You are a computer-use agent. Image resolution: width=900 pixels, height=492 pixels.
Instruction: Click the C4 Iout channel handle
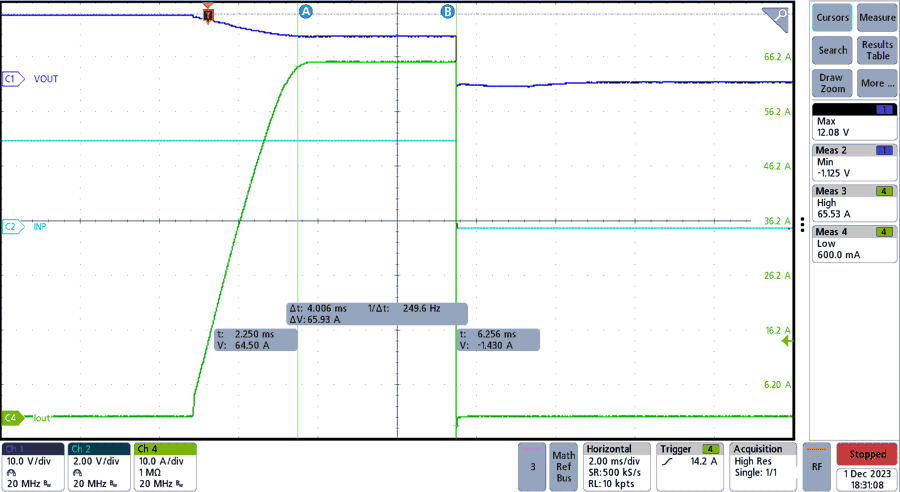click(13, 417)
